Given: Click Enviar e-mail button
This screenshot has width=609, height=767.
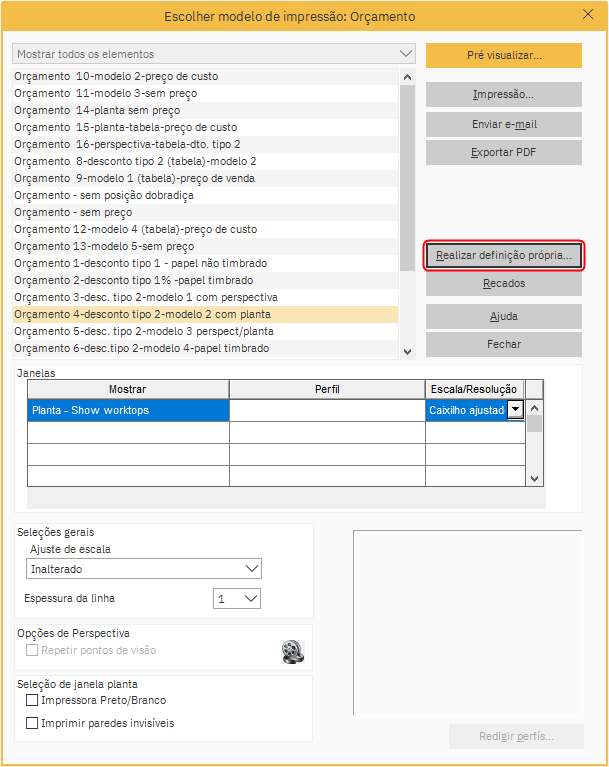Looking at the screenshot, I should [504, 125].
